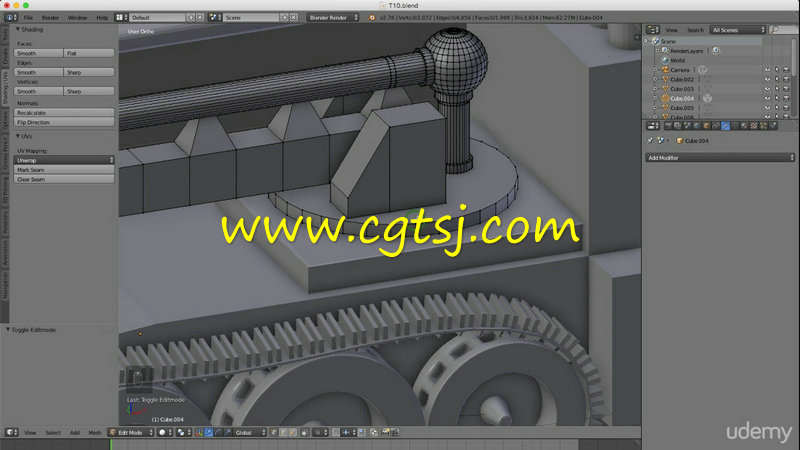
Task: Delete the Default screen layout
Action: coord(200,17)
